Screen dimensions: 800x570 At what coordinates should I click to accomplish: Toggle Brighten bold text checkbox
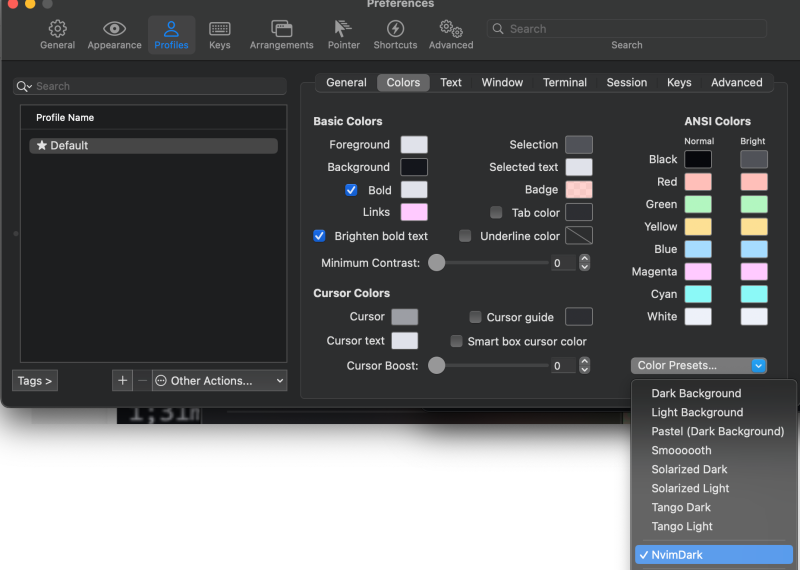click(x=319, y=236)
